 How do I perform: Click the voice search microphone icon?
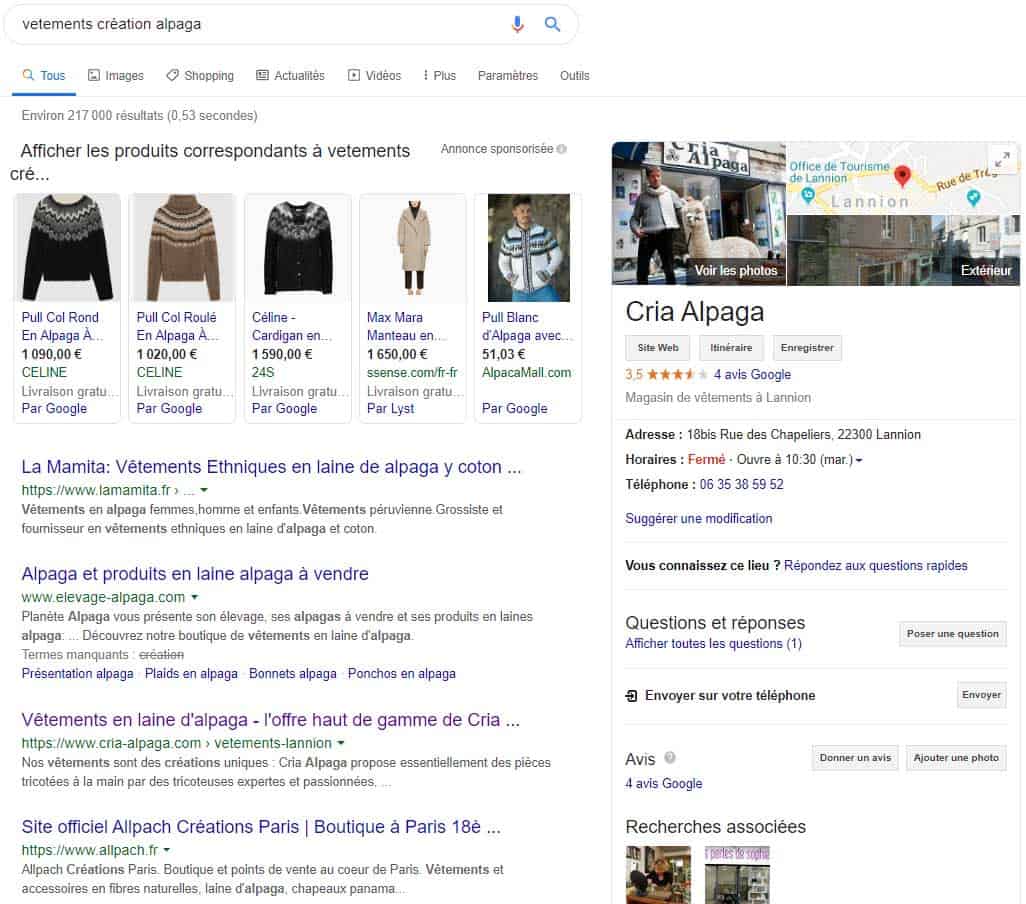click(x=517, y=24)
